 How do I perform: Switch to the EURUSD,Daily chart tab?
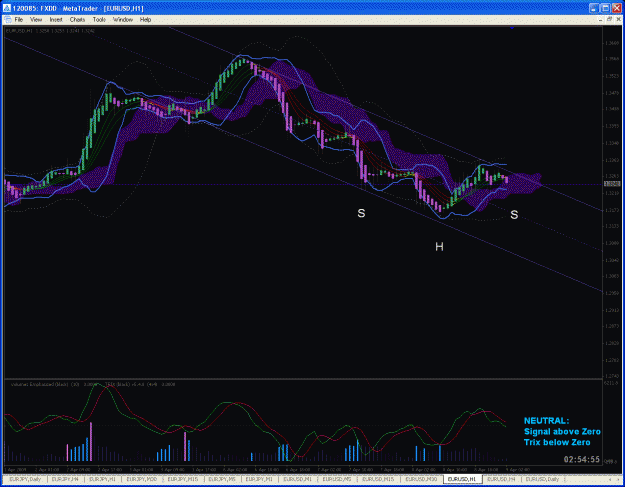542,479
